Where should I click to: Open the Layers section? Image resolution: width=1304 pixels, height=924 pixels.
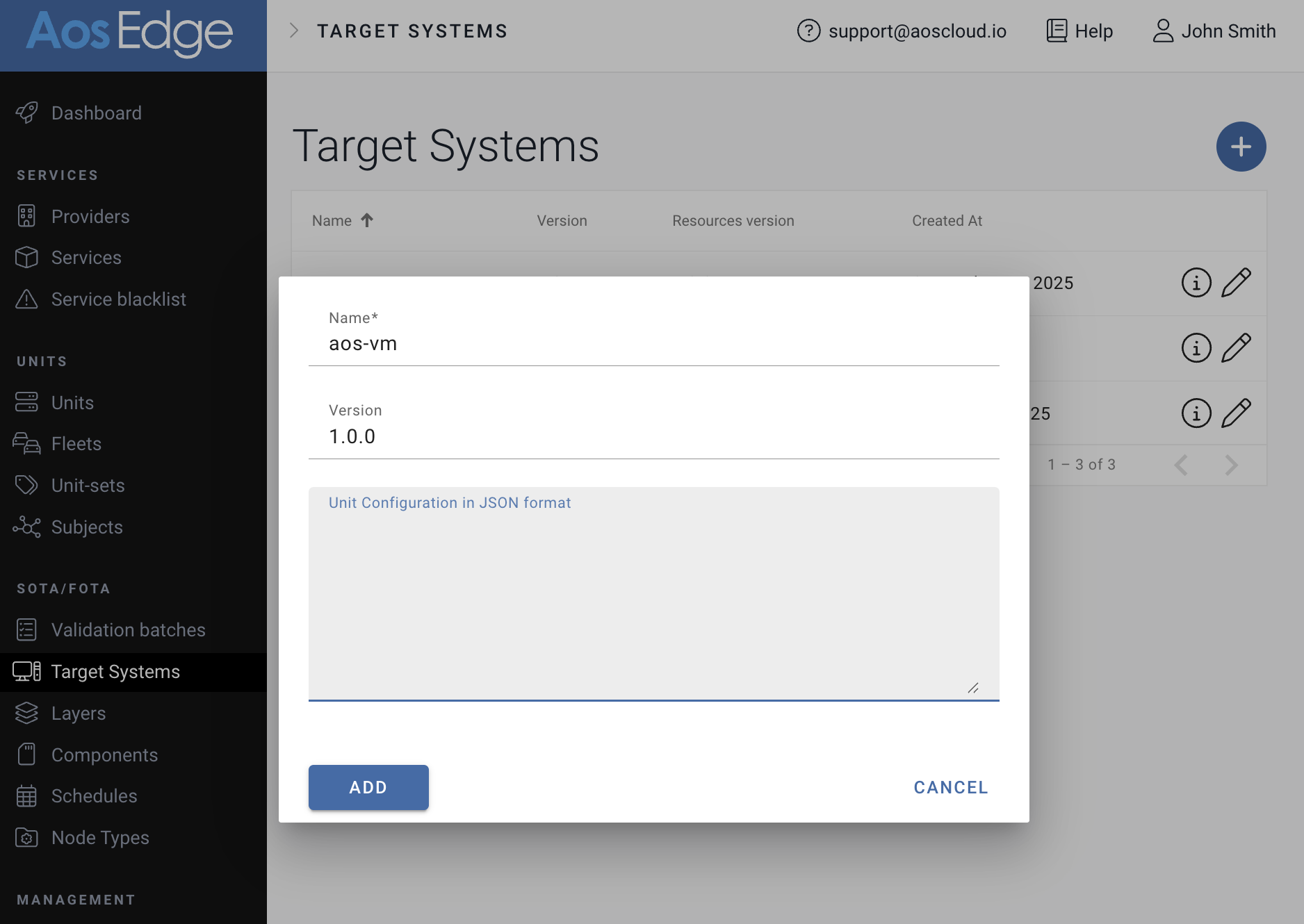(78, 713)
